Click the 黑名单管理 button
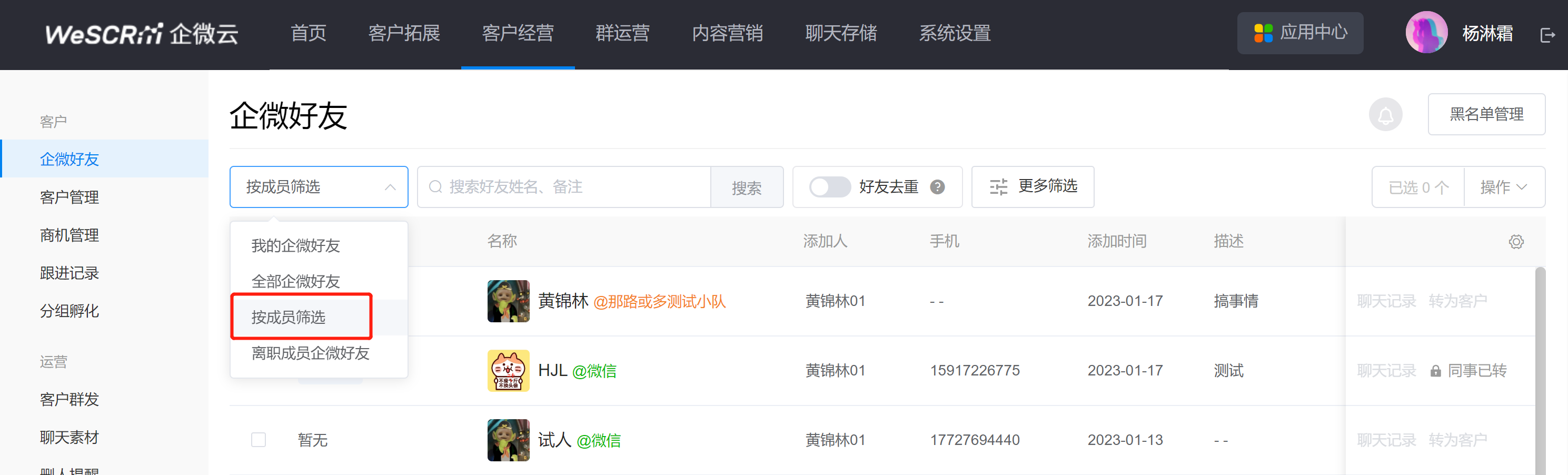1568x475 pixels. coord(1486,114)
